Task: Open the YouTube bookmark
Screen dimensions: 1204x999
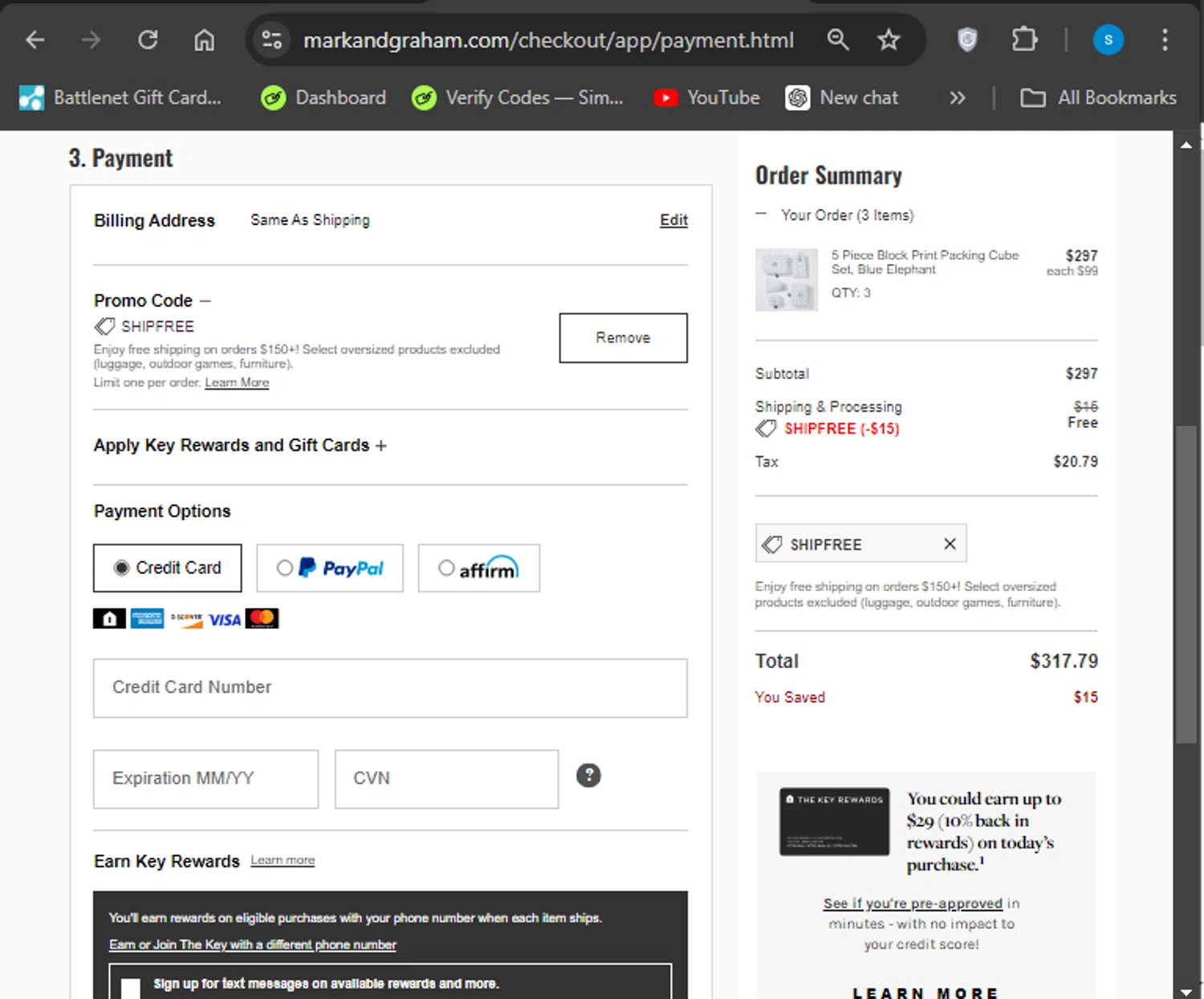Action: tap(706, 98)
